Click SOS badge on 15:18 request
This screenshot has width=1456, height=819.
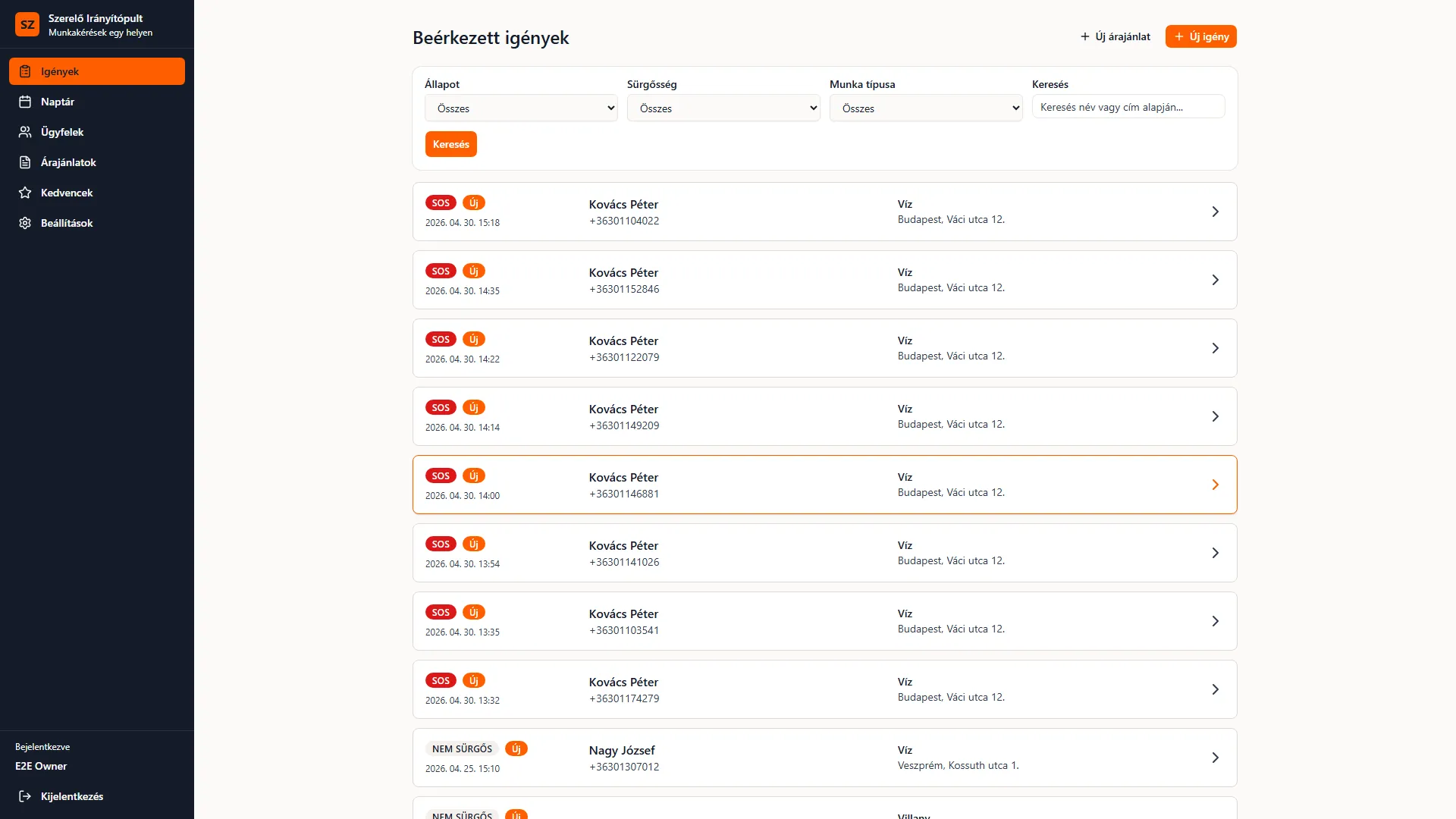click(441, 202)
